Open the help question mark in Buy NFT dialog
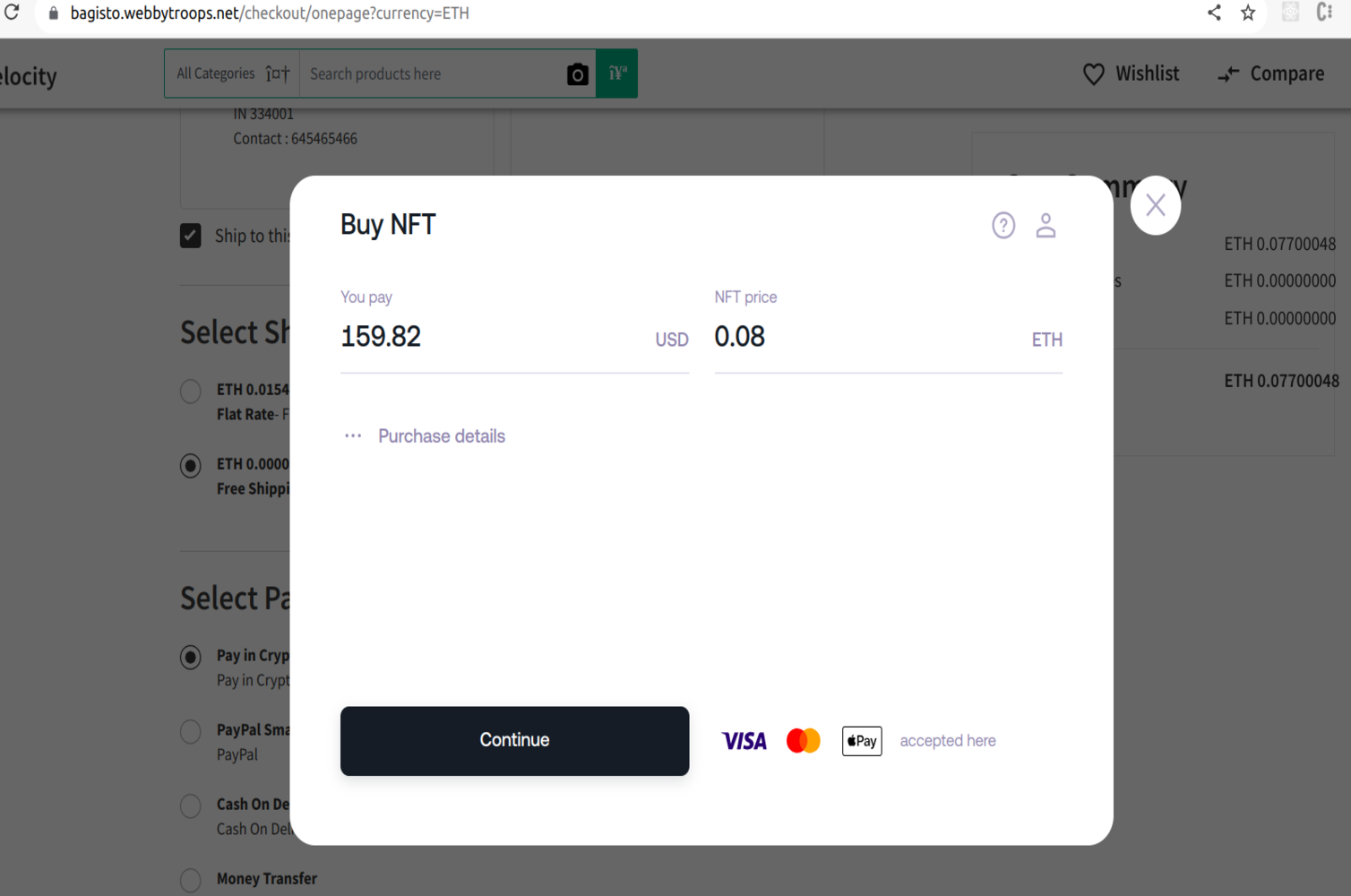This screenshot has height=896, width=1351. click(x=1003, y=225)
